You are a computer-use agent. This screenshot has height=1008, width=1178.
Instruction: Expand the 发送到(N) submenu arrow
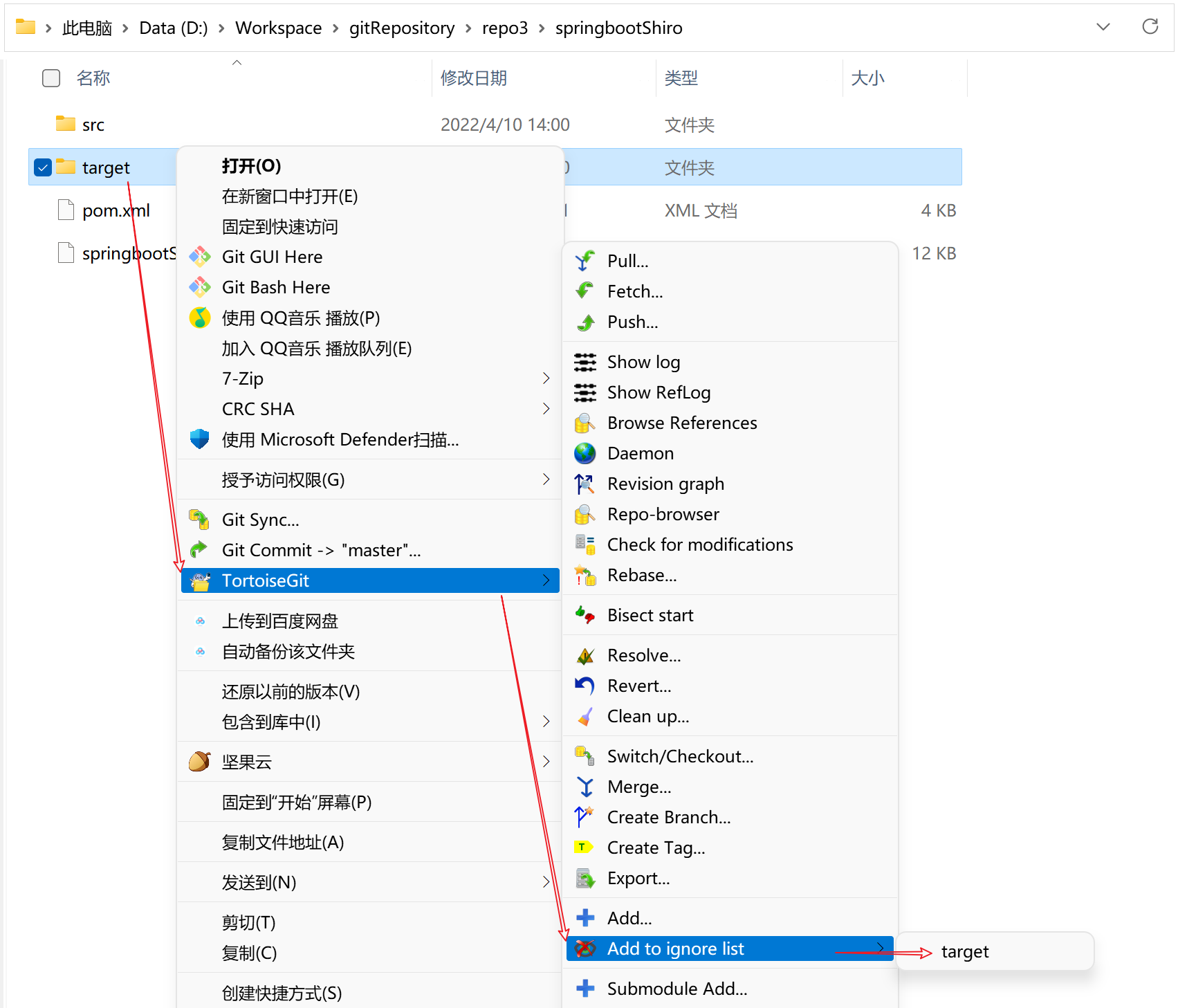546,882
